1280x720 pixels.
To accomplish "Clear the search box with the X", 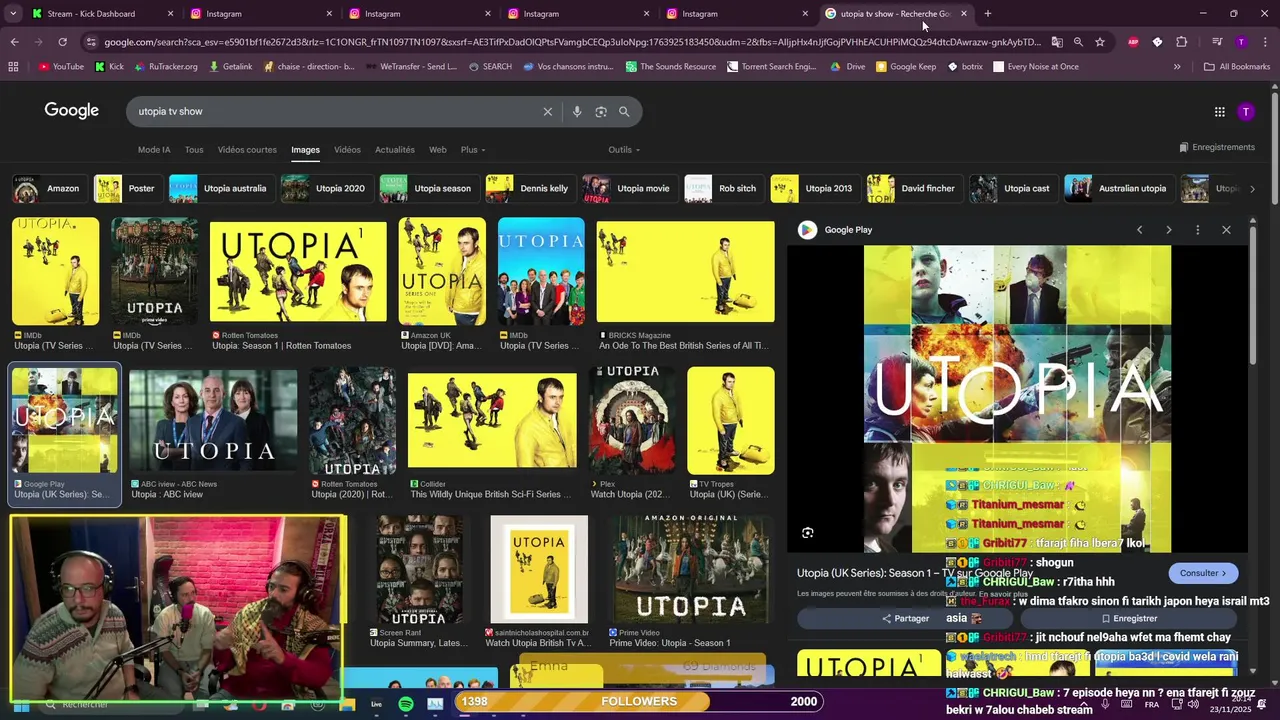I will (547, 112).
